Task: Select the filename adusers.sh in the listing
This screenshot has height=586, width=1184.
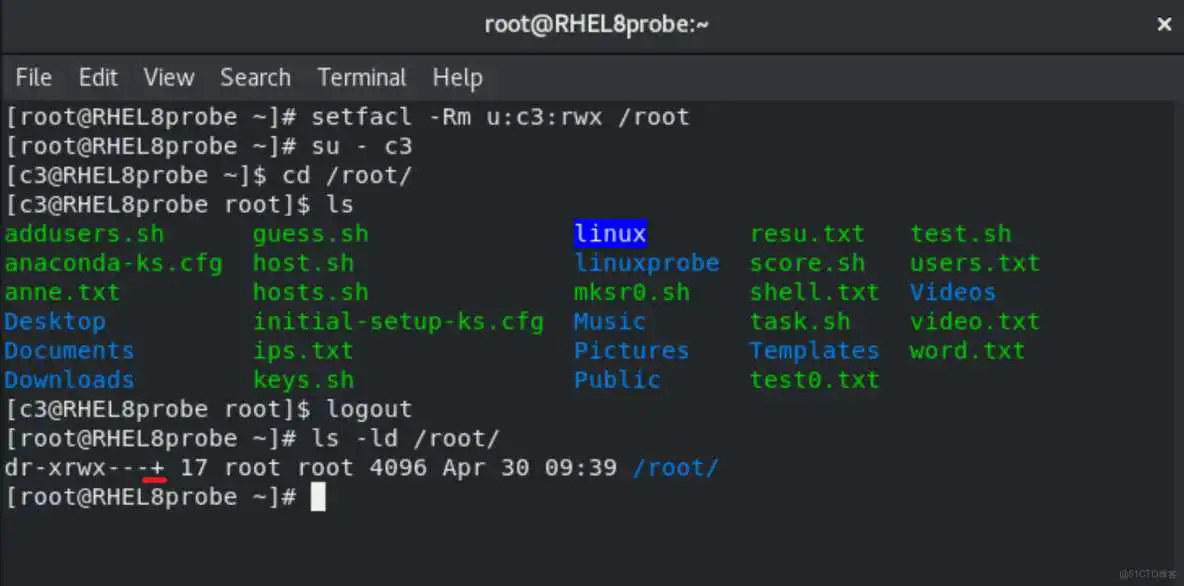Action: (84, 233)
